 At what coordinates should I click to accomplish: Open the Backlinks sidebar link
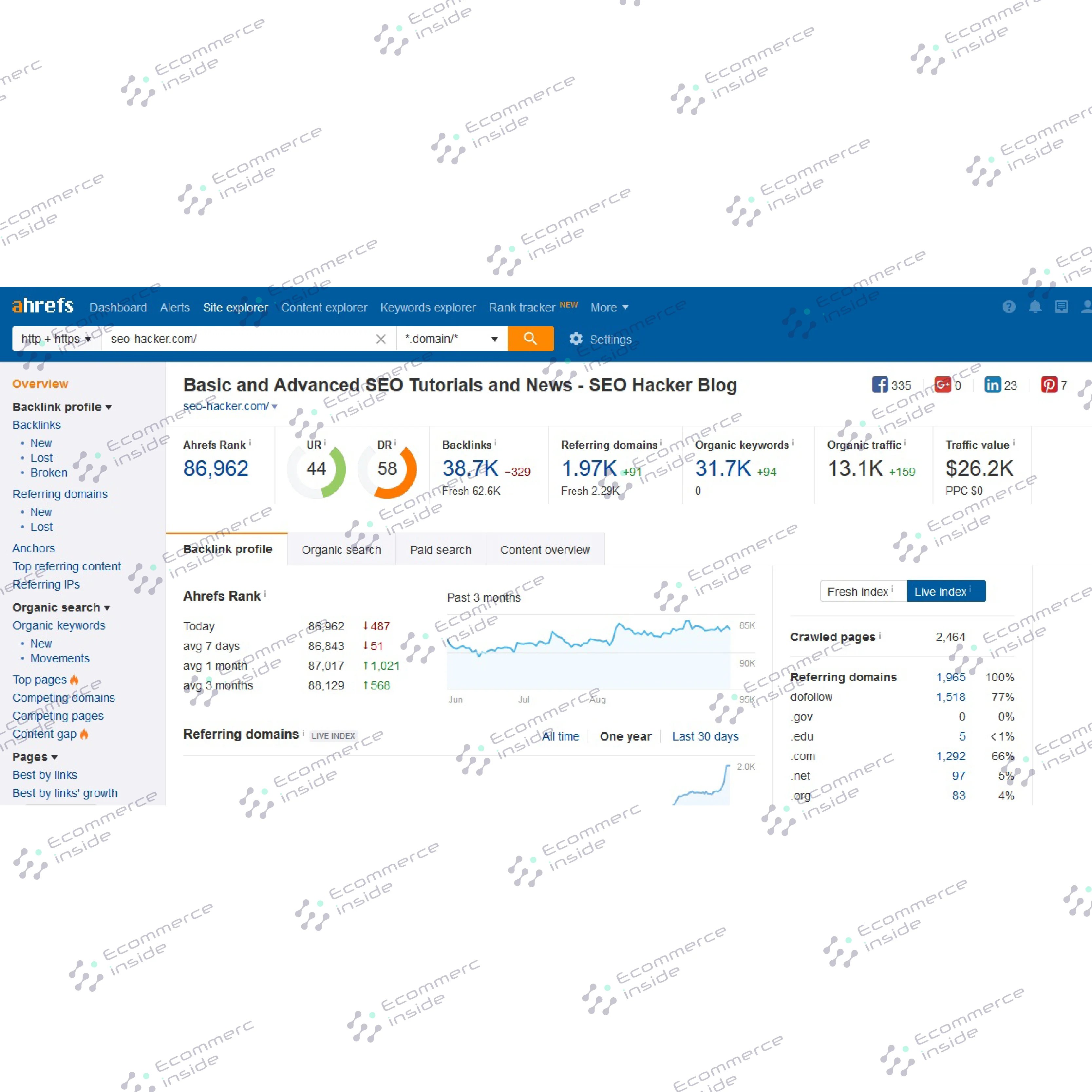pyautogui.click(x=37, y=425)
